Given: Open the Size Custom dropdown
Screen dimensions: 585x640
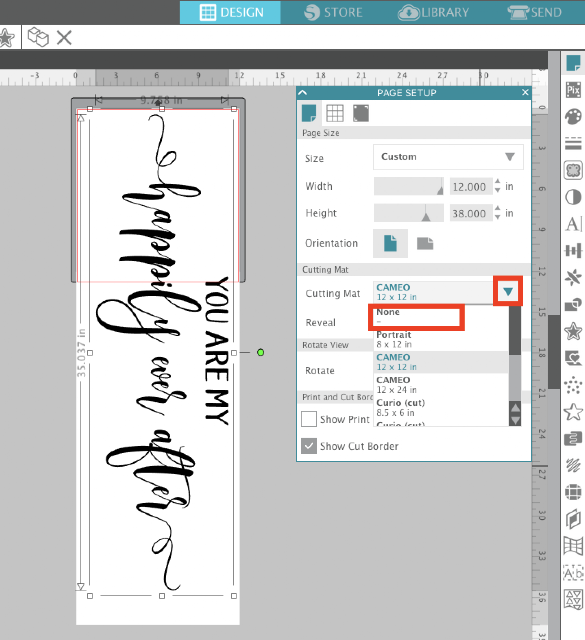Looking at the screenshot, I should [448, 157].
